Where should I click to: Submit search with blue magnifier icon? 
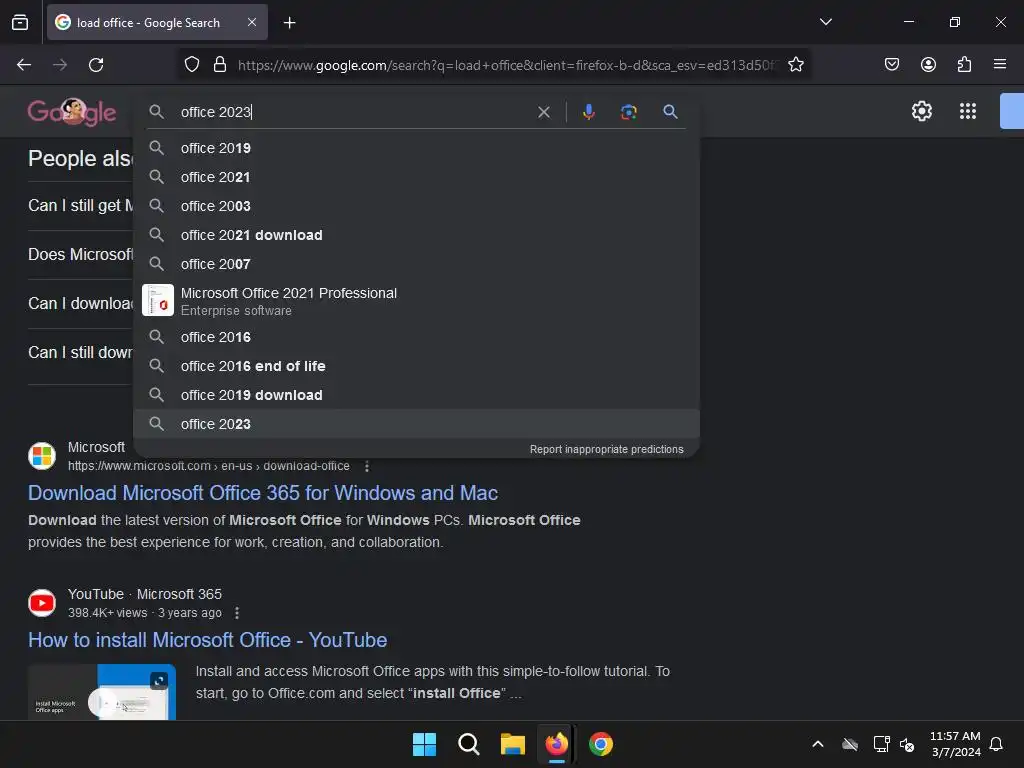(x=670, y=112)
